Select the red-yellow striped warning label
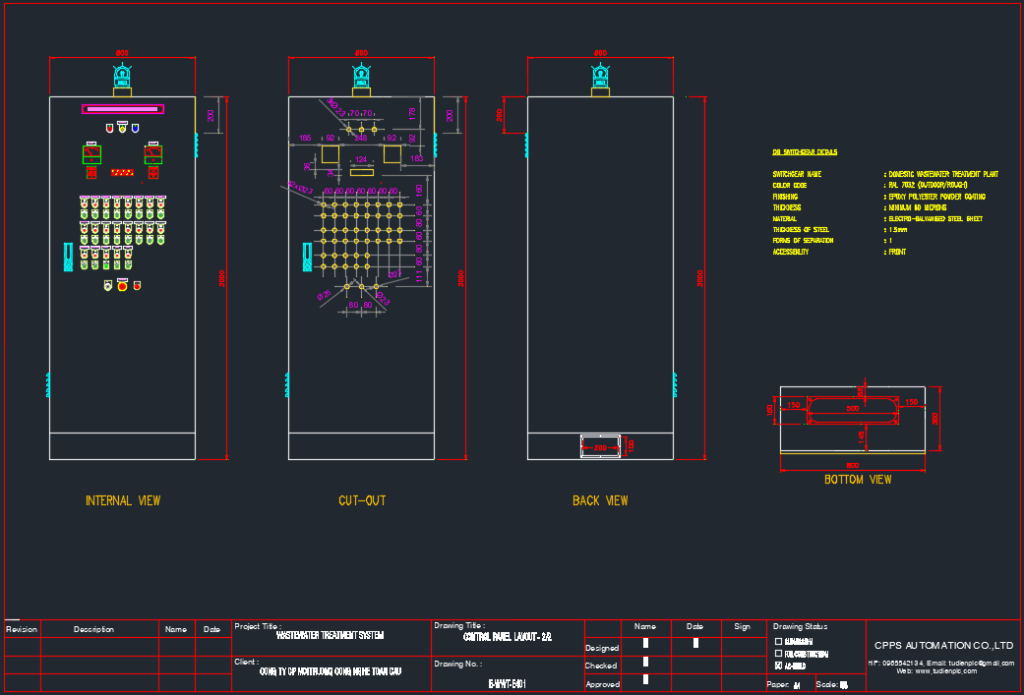 pos(123,173)
